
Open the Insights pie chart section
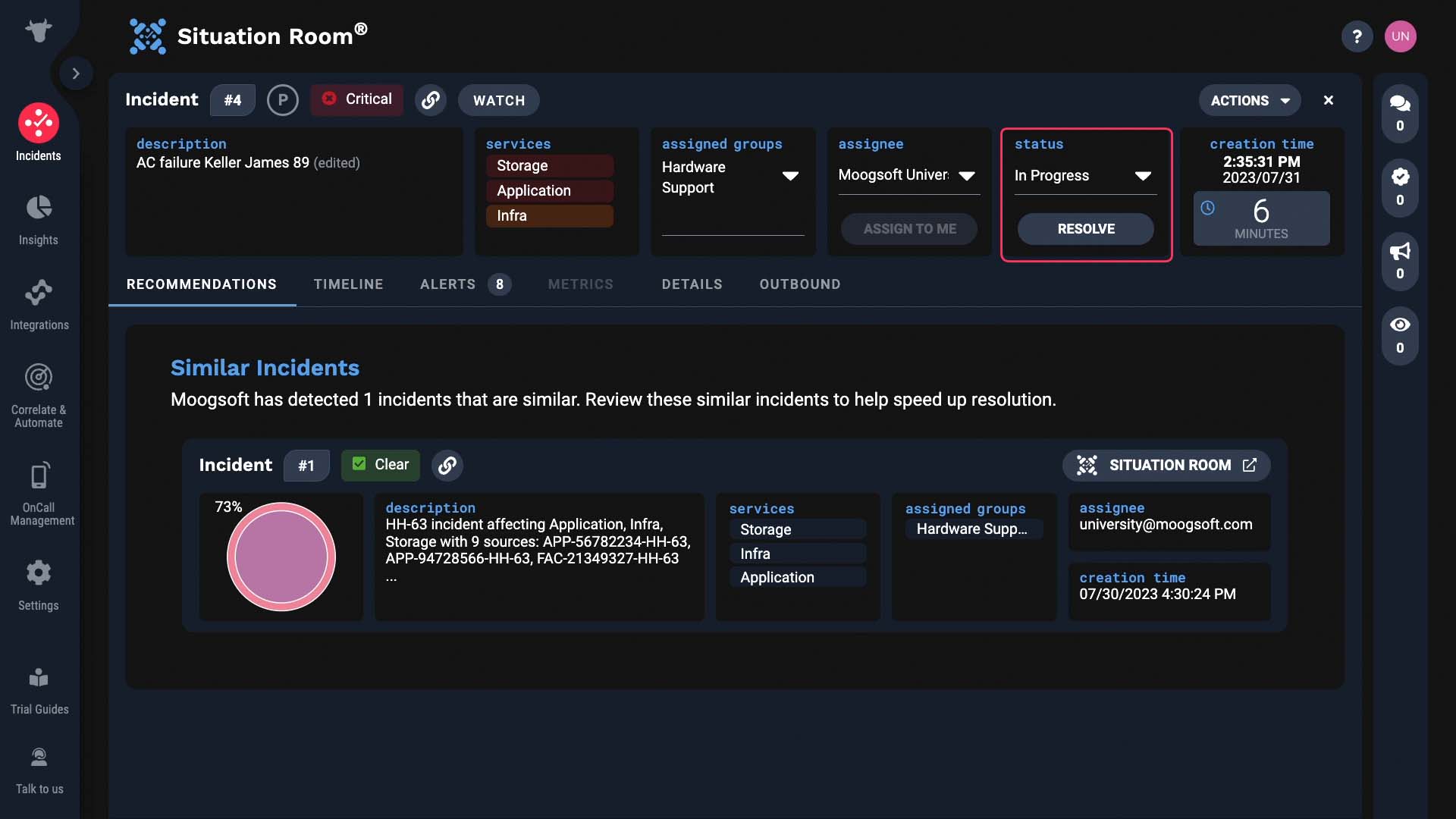pos(39,220)
